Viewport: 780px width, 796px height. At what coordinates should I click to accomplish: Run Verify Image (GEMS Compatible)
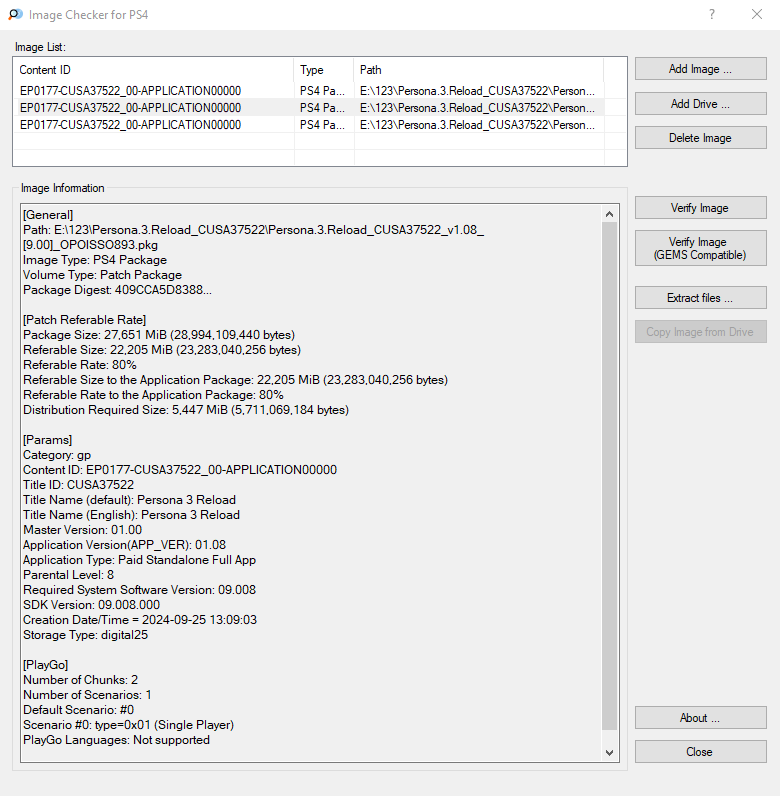[x=700, y=248]
